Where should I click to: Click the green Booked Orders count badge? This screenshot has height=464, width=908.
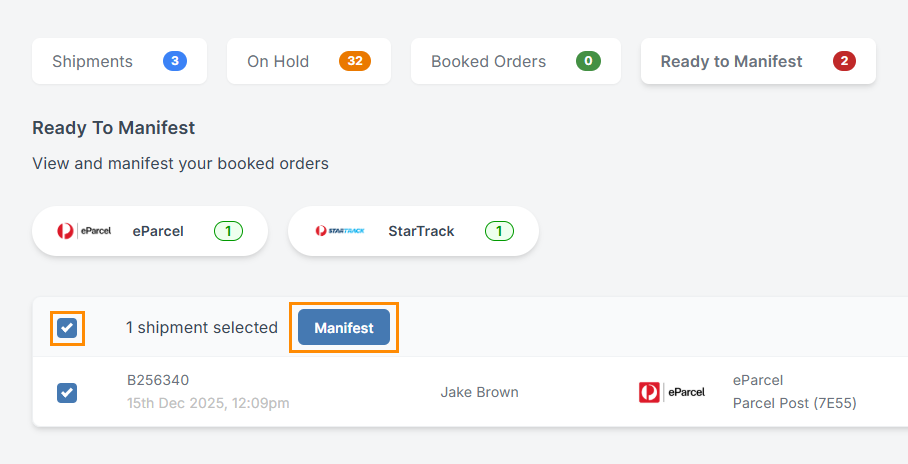(588, 62)
